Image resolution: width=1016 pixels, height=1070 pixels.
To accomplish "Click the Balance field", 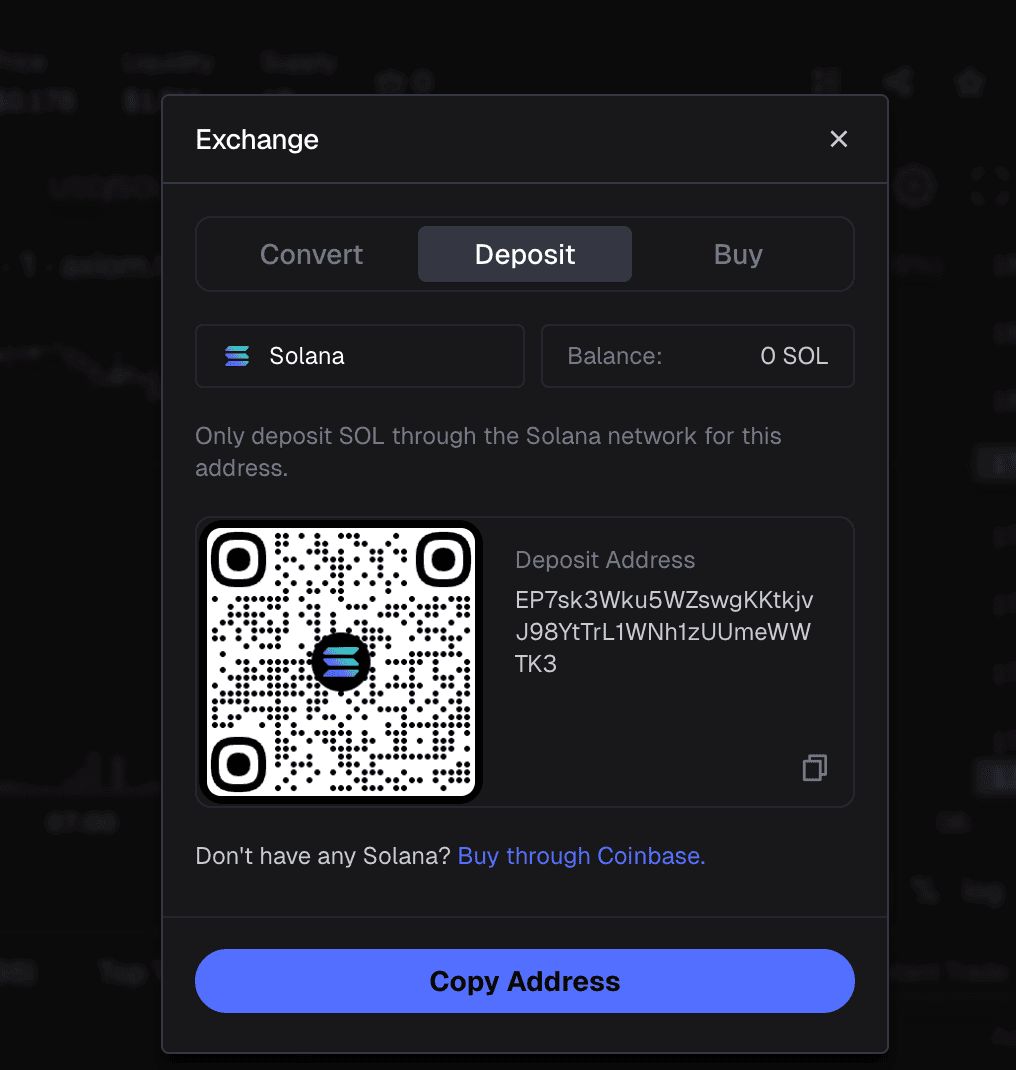I will point(697,356).
